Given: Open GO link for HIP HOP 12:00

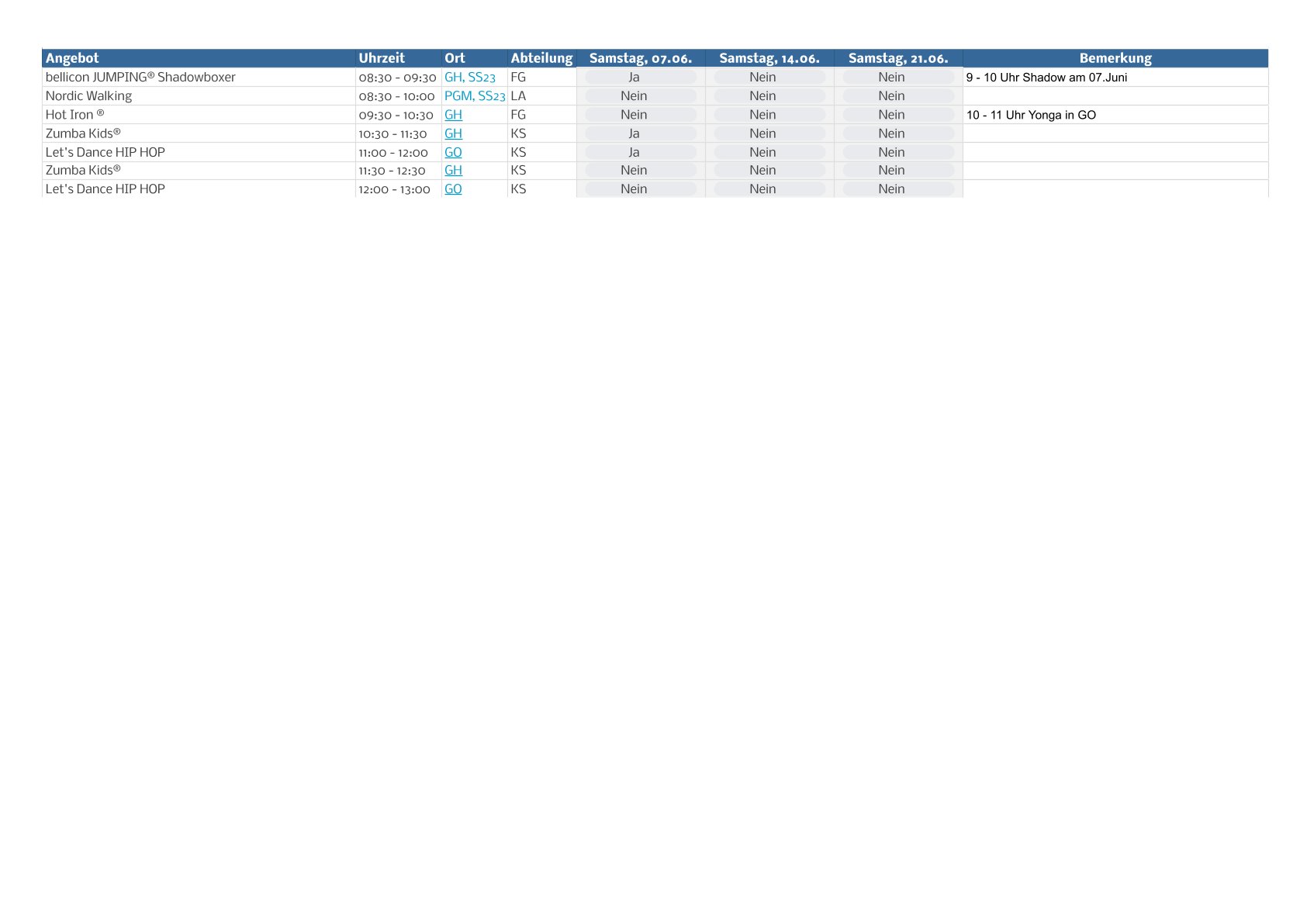Looking at the screenshot, I should click(x=453, y=189).
